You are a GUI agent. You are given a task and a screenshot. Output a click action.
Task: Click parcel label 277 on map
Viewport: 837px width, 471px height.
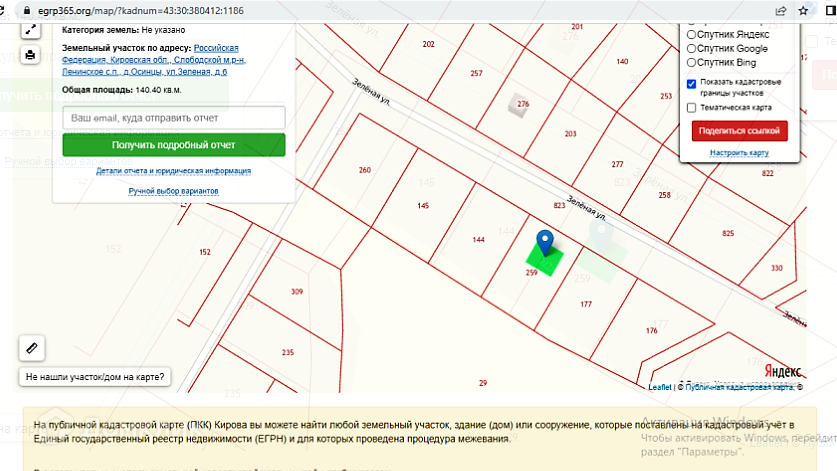[618, 164]
